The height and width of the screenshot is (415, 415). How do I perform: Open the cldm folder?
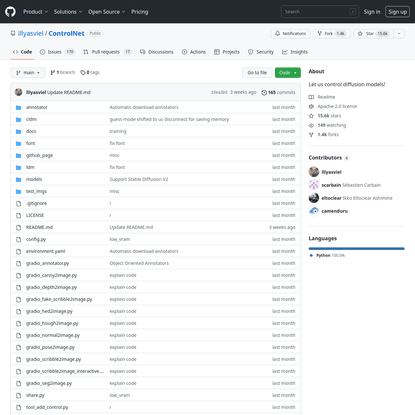(x=31, y=119)
